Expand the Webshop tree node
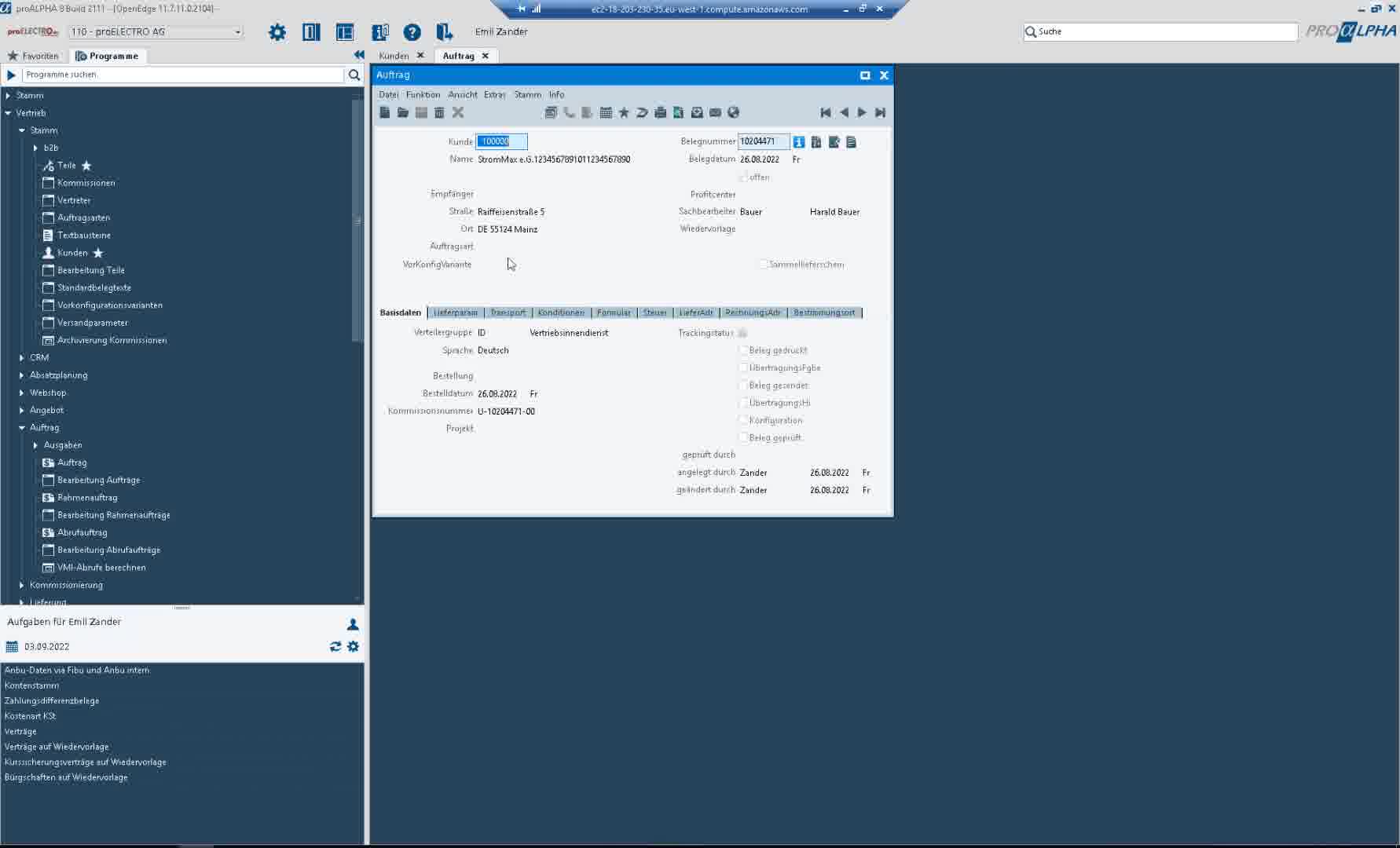The width and height of the screenshot is (1400, 848). 22,393
